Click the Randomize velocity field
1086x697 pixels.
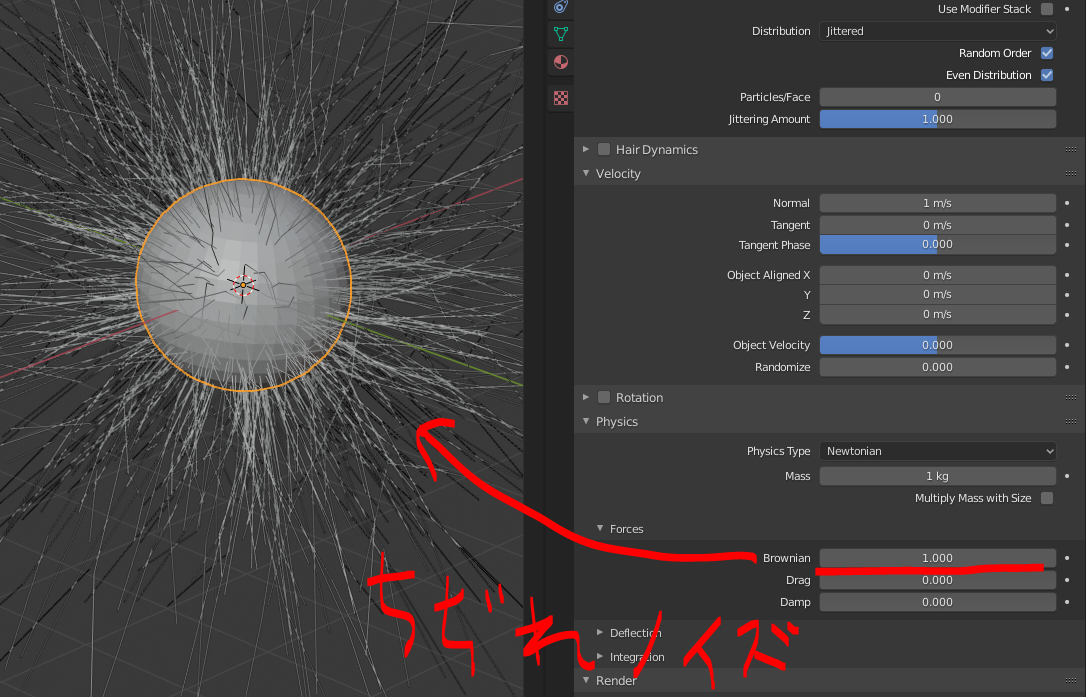tap(938, 367)
